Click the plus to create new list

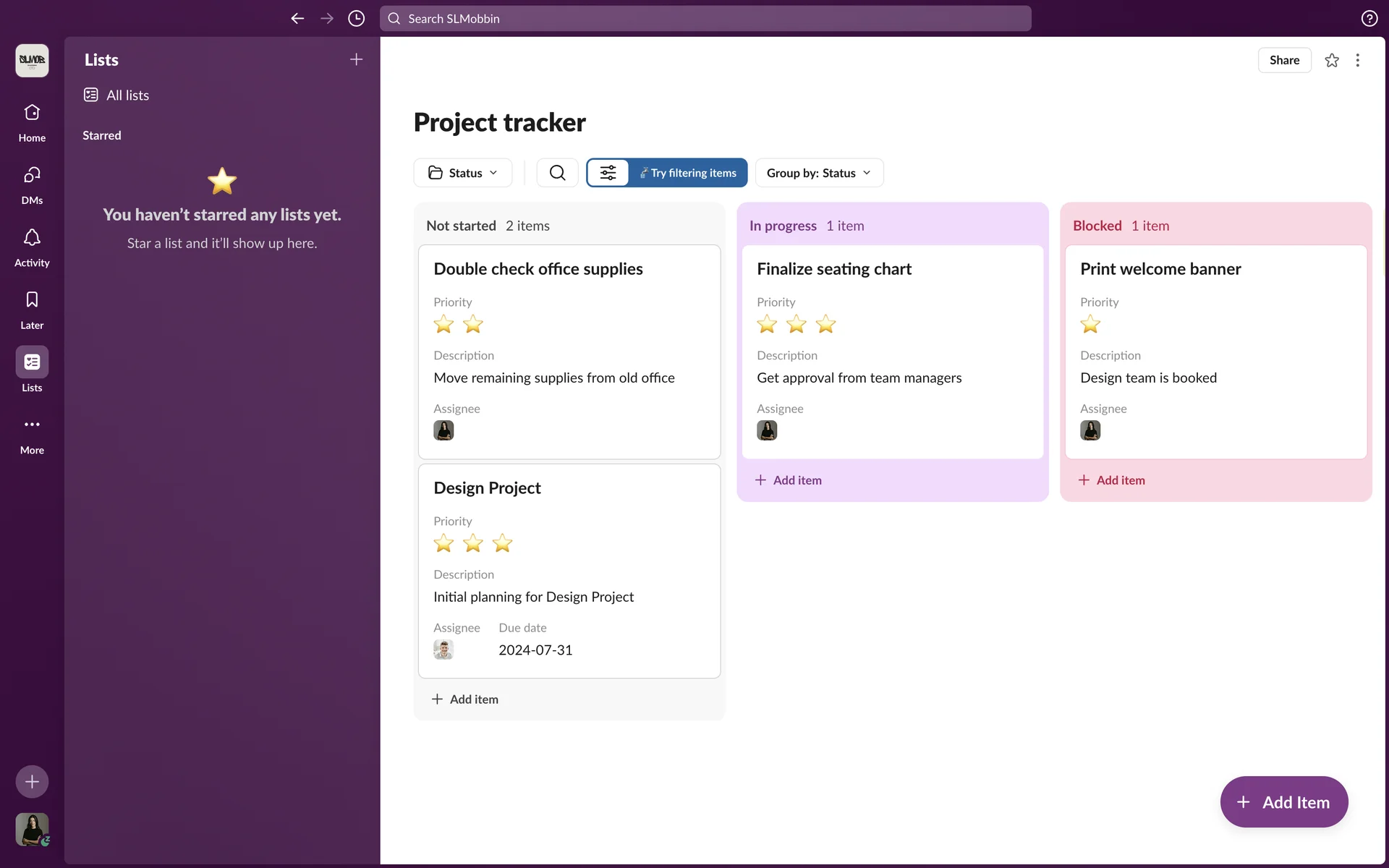pyautogui.click(x=356, y=60)
